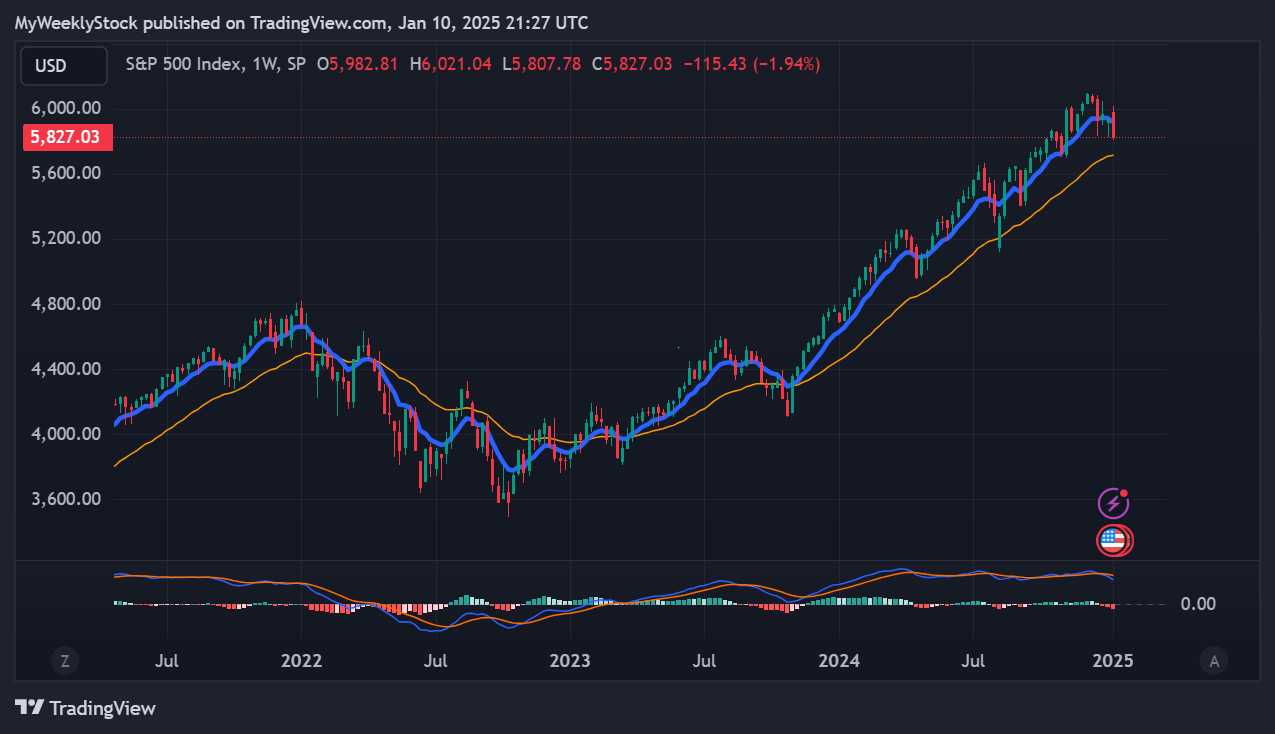The width and height of the screenshot is (1275, 734).
Task: Click the Z timezone button
Action: tap(65, 660)
